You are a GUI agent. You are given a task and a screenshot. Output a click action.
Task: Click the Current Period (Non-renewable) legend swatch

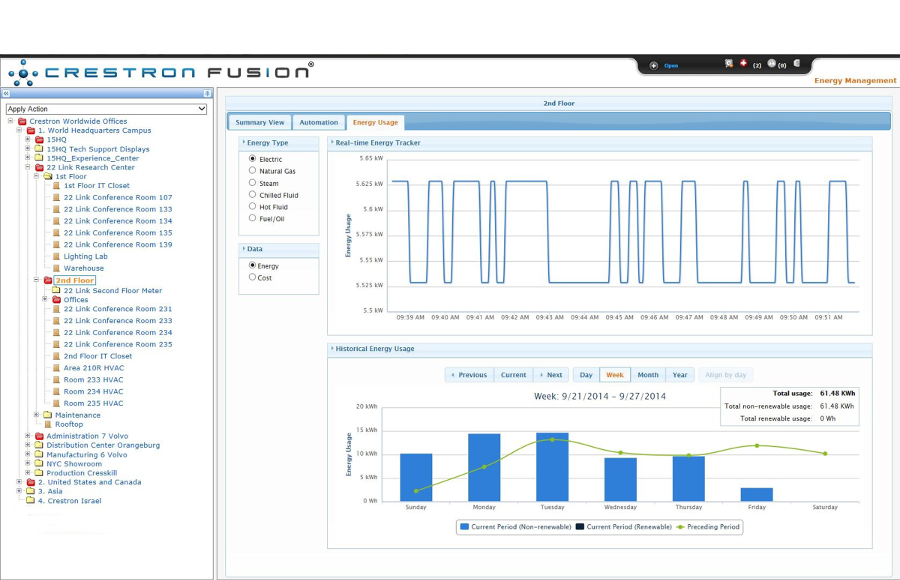464,527
